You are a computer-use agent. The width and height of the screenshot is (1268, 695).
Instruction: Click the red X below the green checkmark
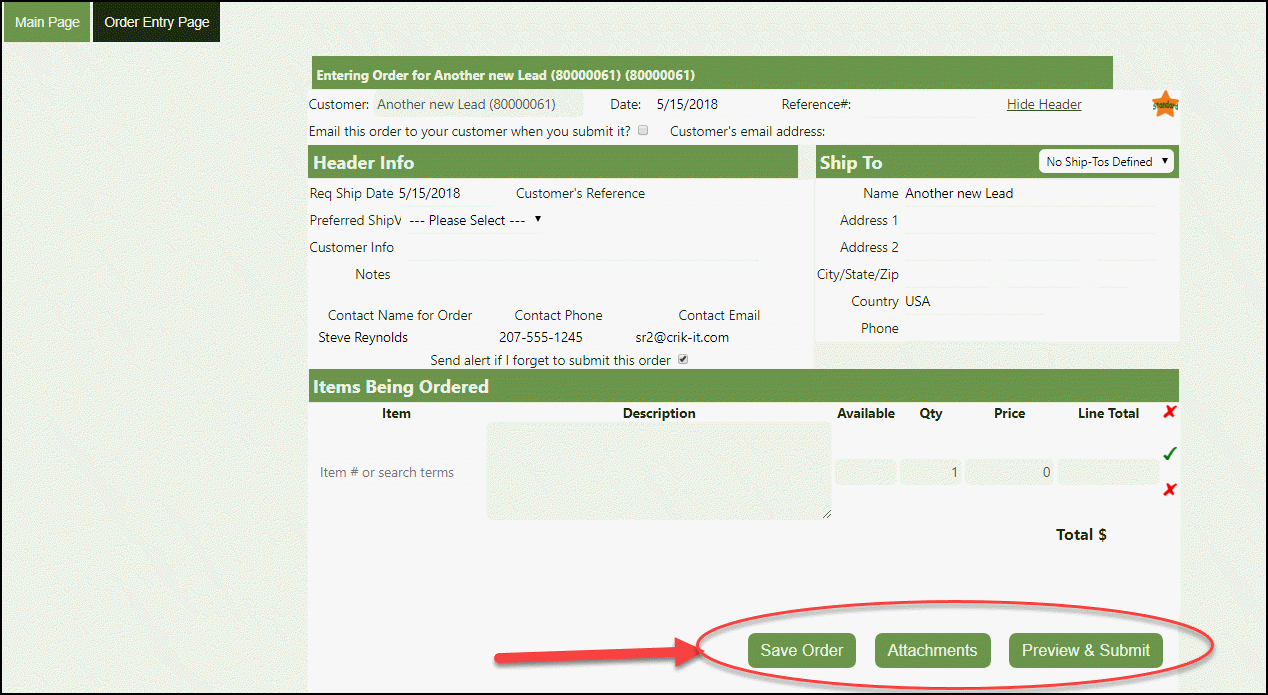tap(1169, 489)
